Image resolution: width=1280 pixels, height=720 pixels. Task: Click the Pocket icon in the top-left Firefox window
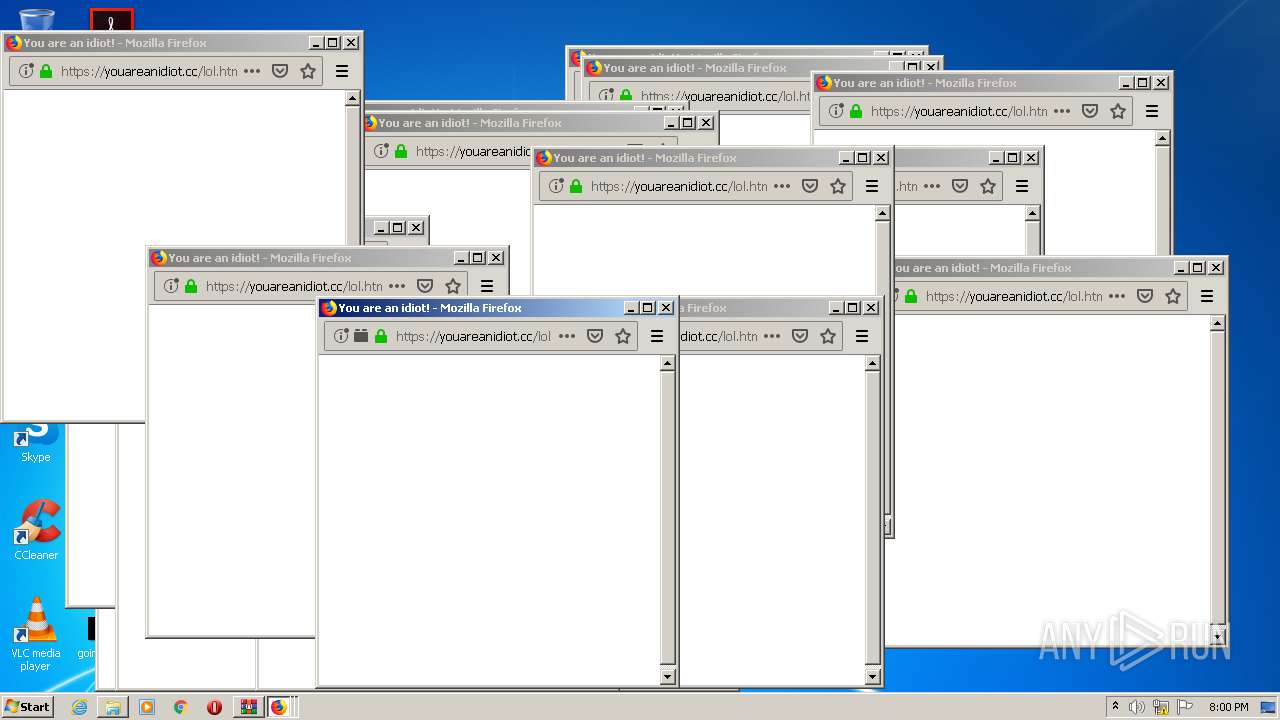click(280, 71)
